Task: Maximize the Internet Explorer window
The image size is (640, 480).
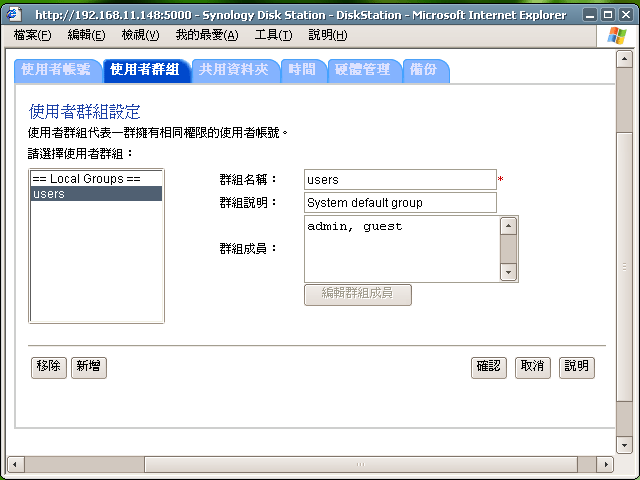Action: (x=608, y=15)
